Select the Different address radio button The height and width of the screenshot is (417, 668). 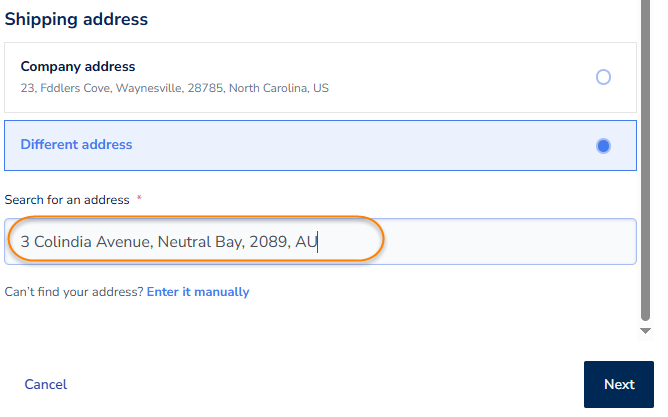pyautogui.click(x=603, y=146)
